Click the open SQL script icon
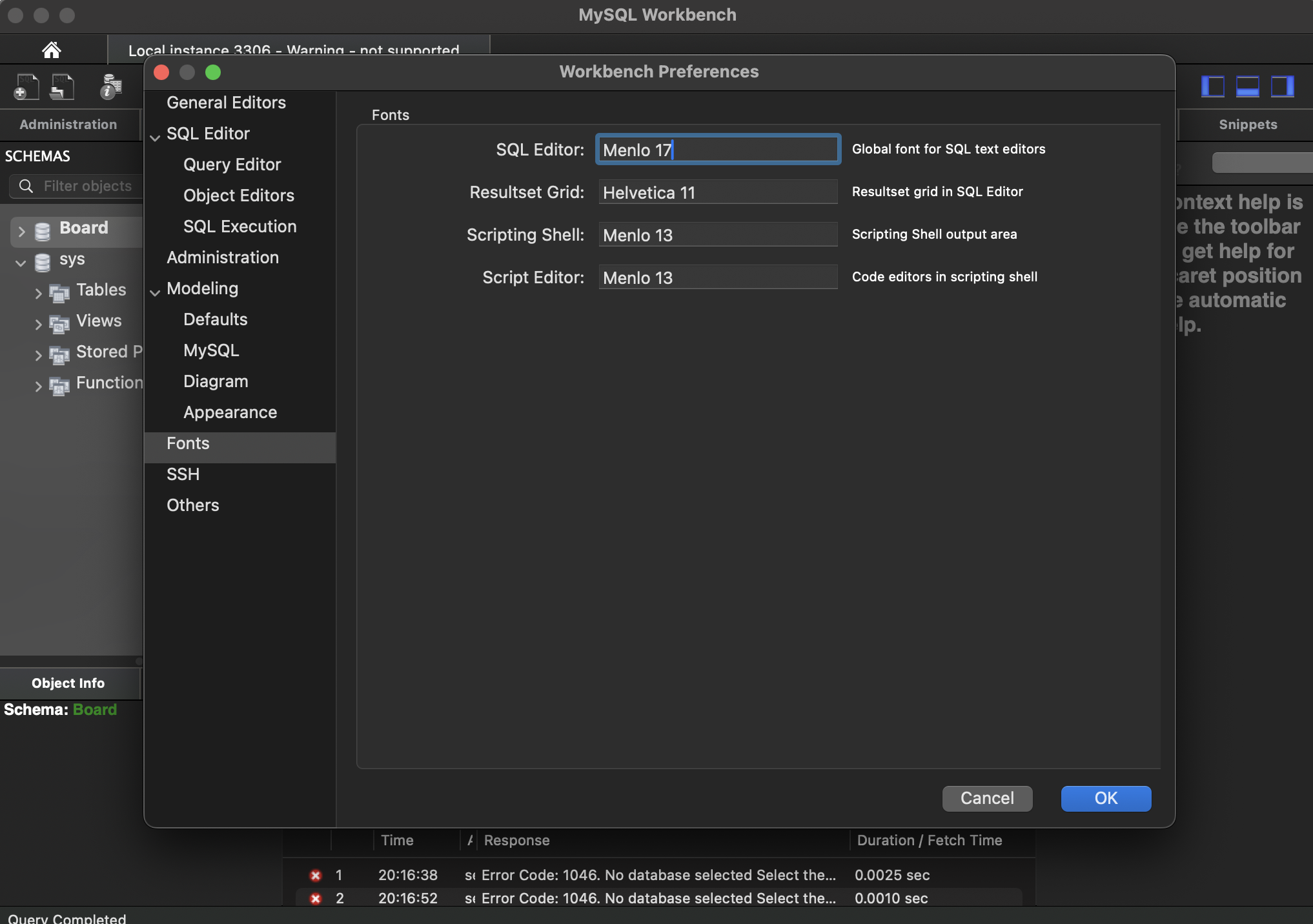 (63, 86)
